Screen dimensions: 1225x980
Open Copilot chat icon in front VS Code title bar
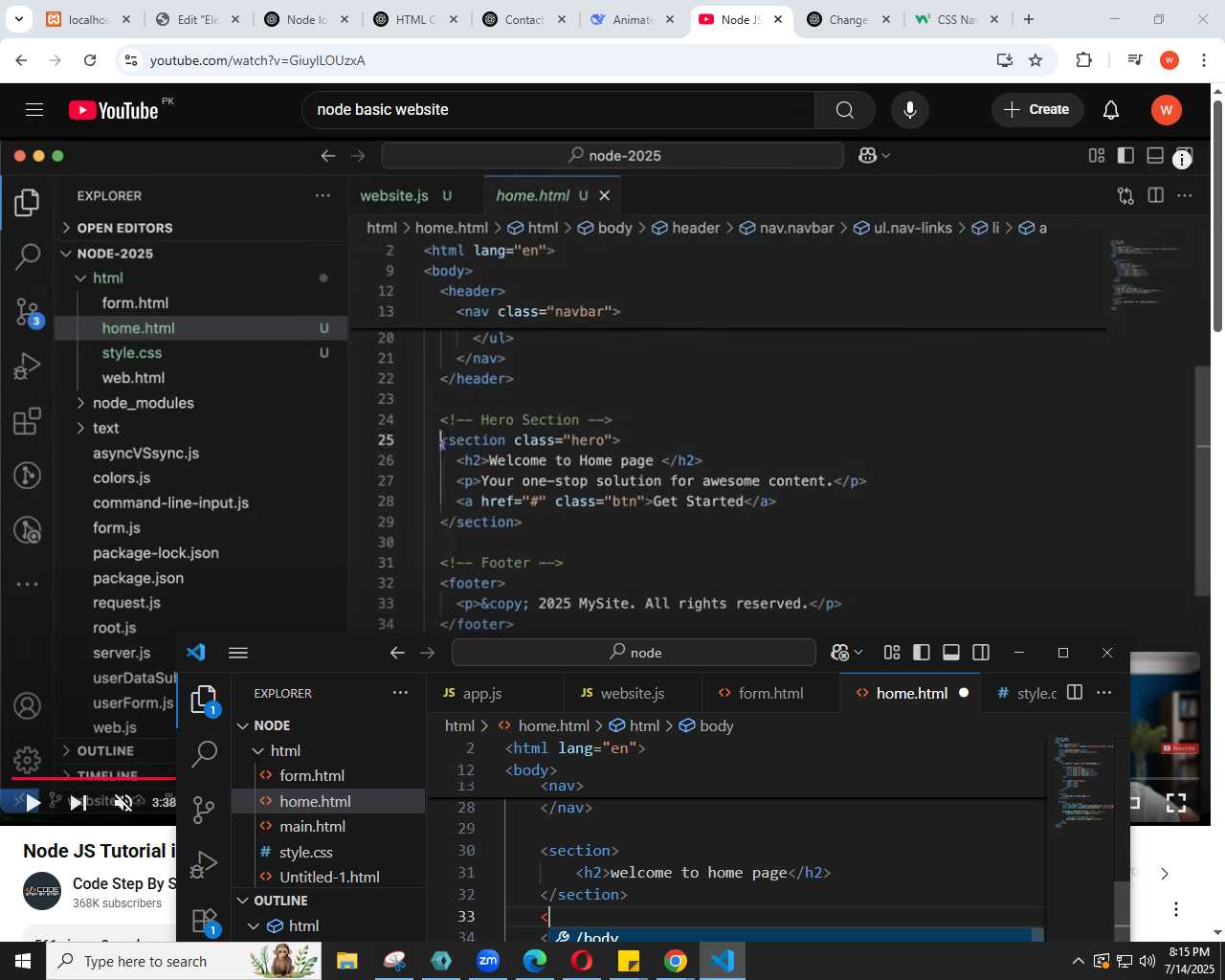[839, 653]
